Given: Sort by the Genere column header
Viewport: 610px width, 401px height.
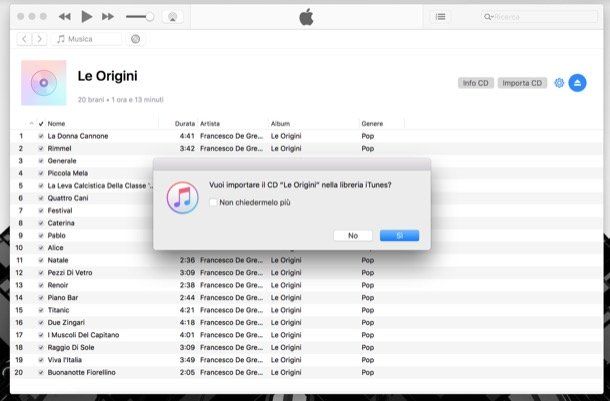Looking at the screenshot, I should 372,124.
